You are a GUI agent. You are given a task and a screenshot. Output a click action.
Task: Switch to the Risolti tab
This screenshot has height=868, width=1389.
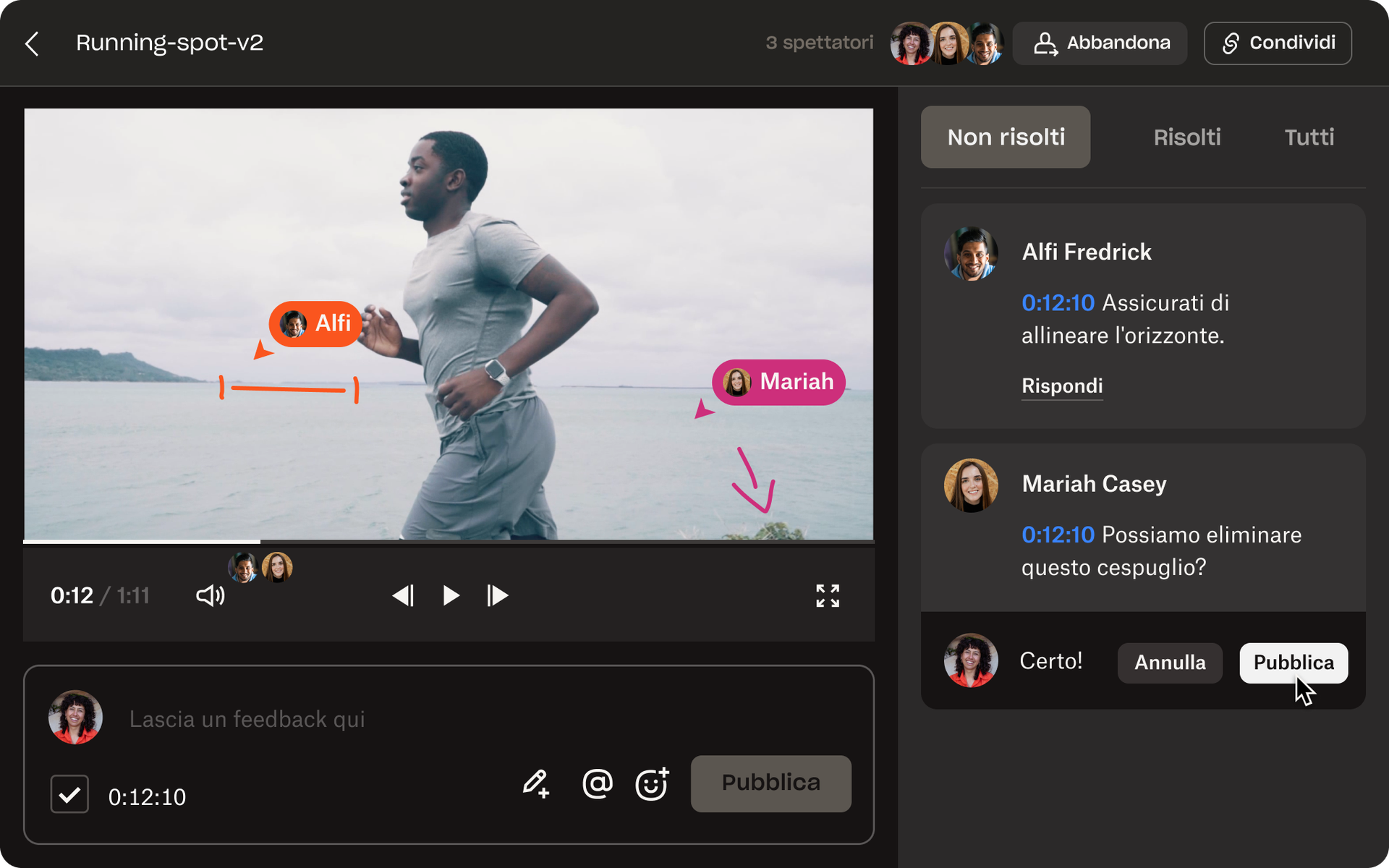coord(1187,137)
